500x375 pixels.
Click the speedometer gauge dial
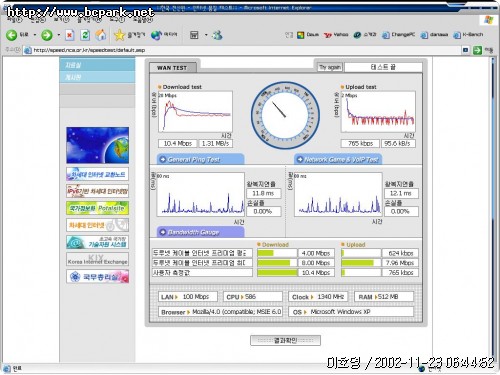(285, 115)
